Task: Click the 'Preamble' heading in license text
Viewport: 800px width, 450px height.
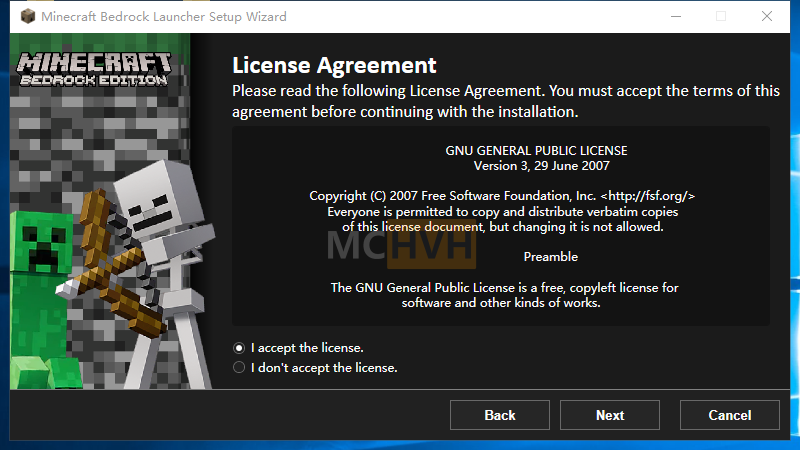Action: (x=551, y=257)
